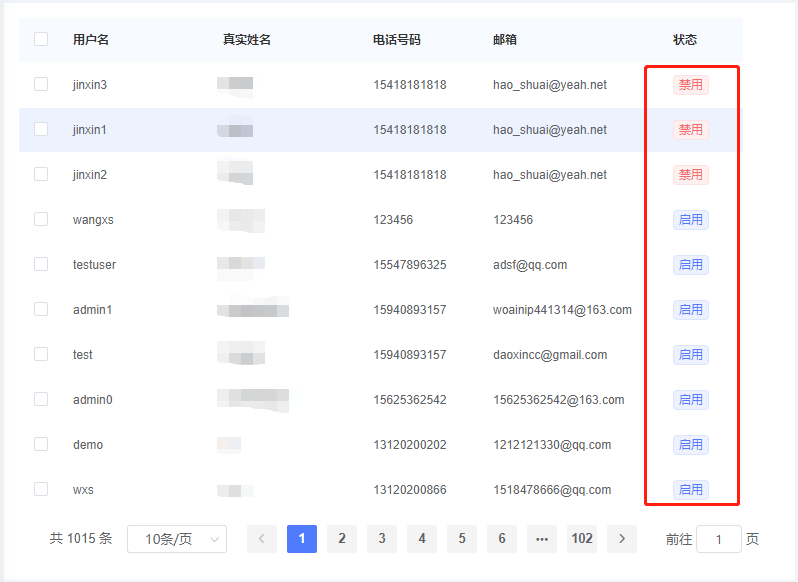Click the previous page arrow icon

(262, 539)
